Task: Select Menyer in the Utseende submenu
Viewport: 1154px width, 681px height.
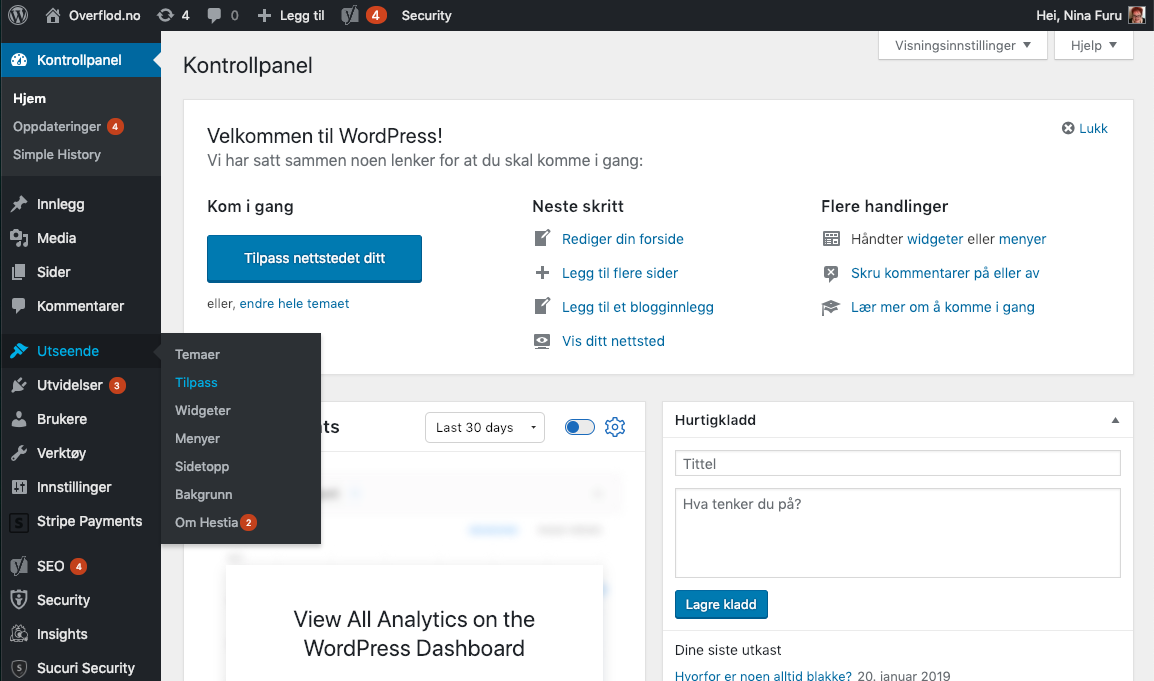Action: 197,438
